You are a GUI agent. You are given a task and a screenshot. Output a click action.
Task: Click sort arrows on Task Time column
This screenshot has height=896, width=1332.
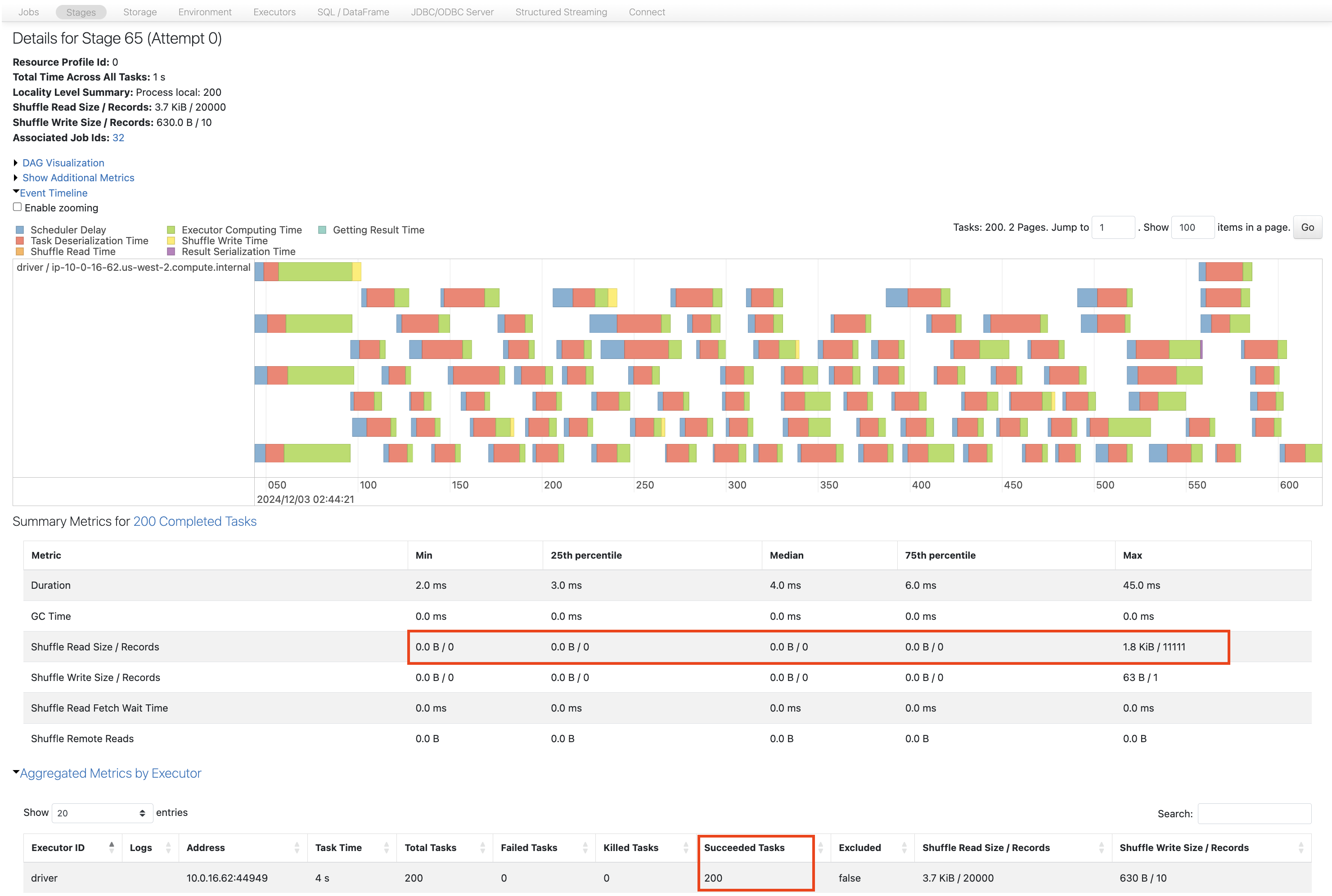coord(387,847)
